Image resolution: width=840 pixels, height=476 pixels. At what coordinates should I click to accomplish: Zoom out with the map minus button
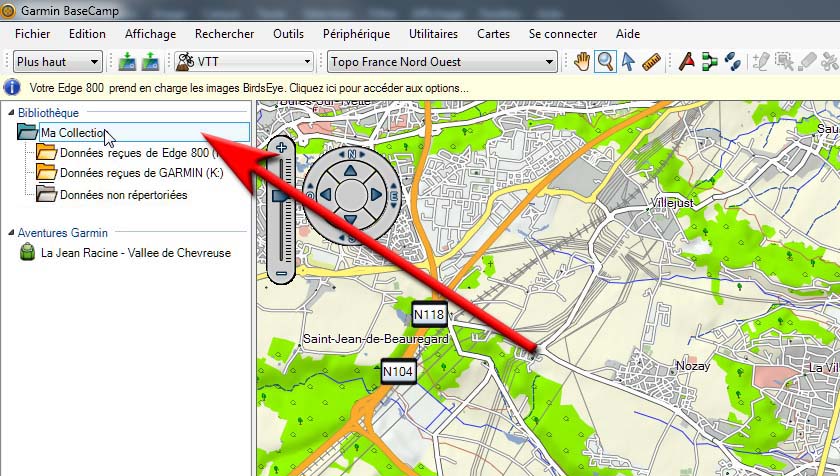(282, 274)
